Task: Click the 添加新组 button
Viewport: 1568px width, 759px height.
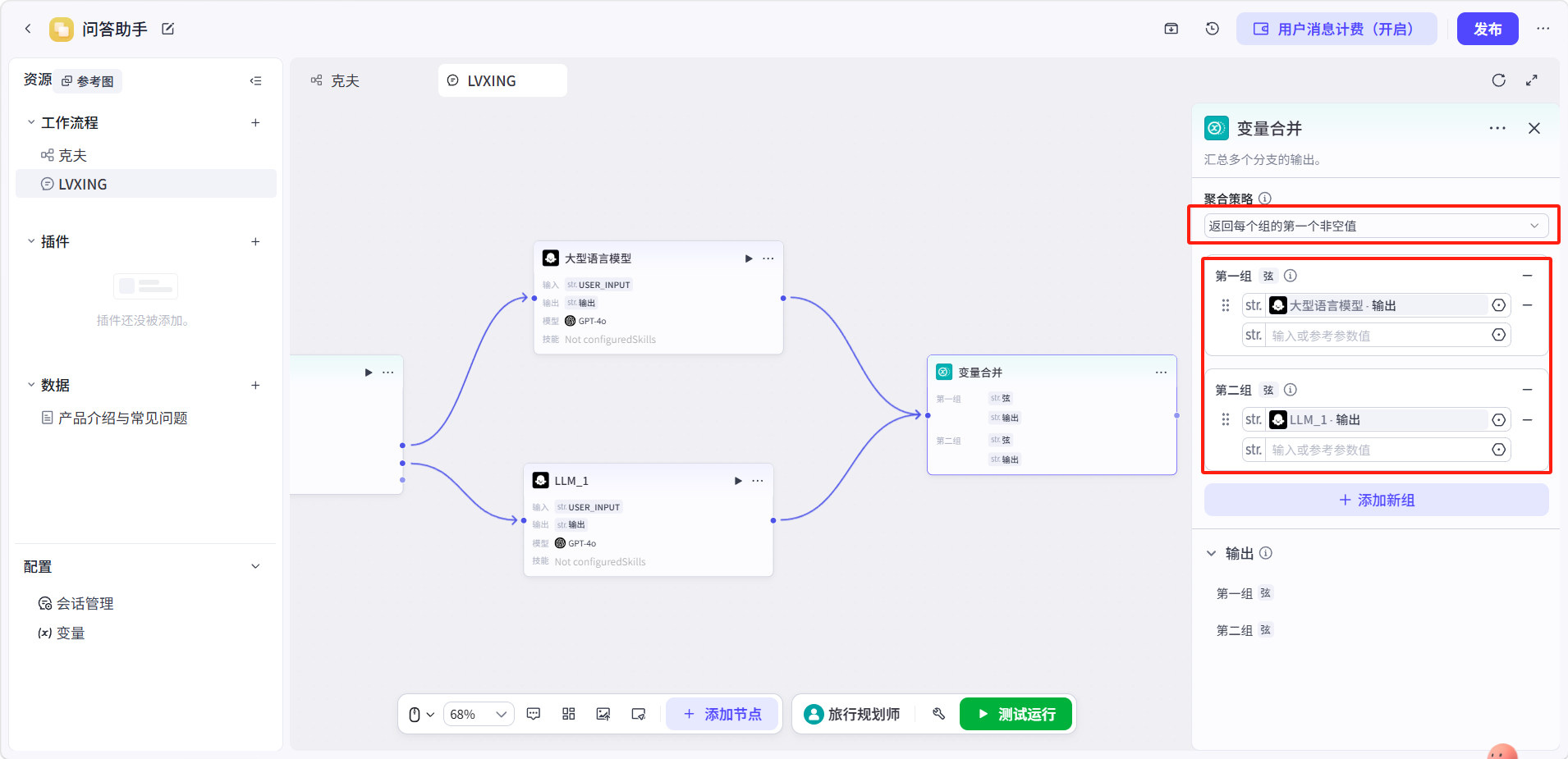Action: [x=1376, y=500]
